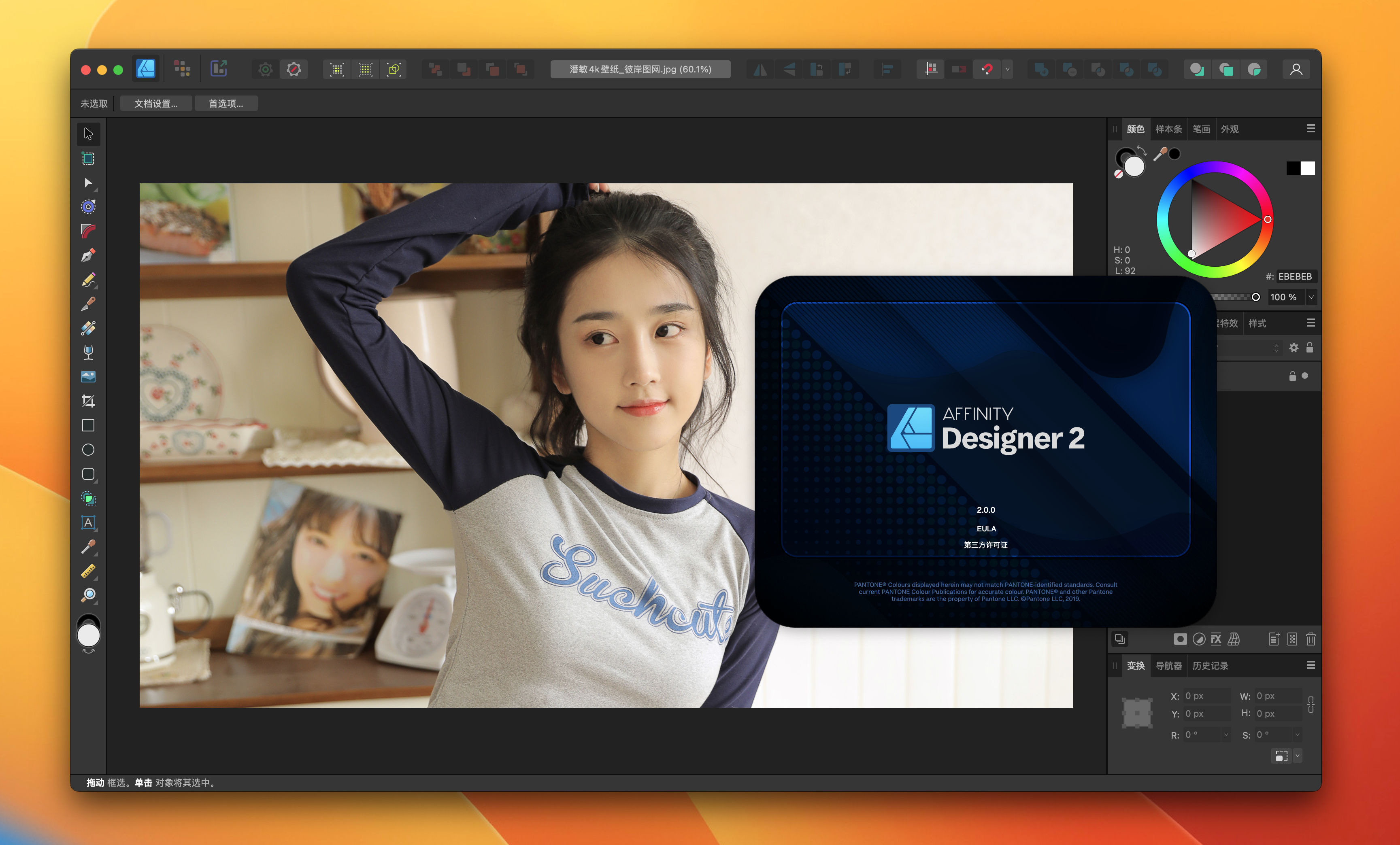The image size is (1400, 845).
Task: Select the Pencil tool
Action: (x=88, y=280)
